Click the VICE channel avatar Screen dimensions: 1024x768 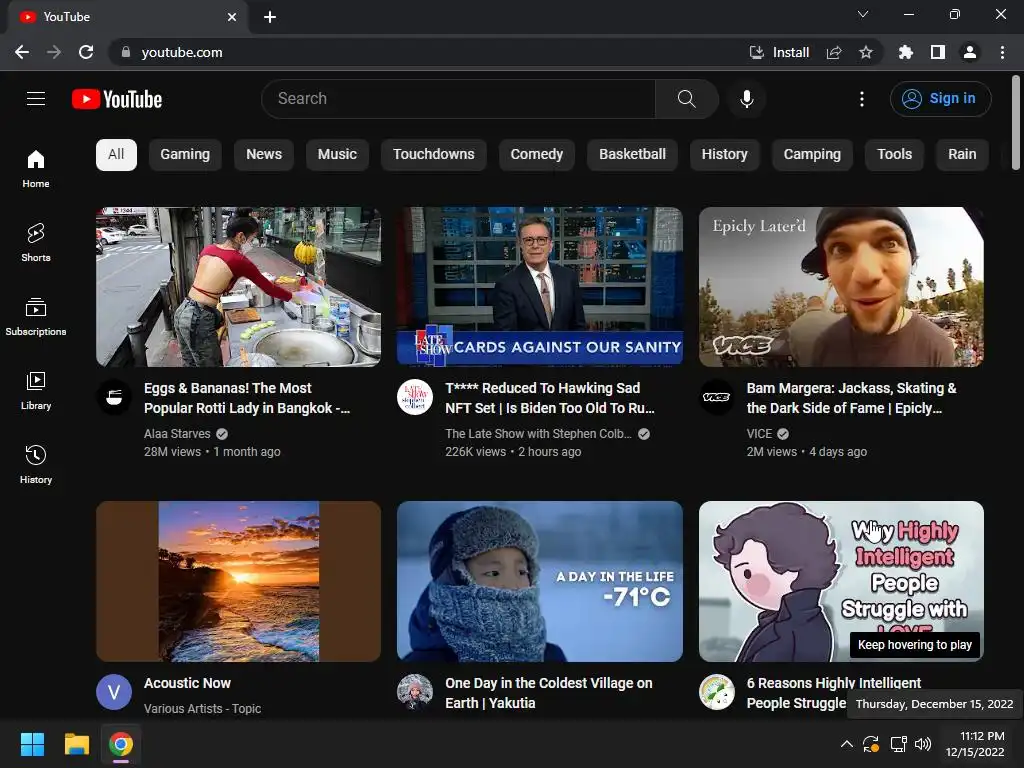pyautogui.click(x=716, y=397)
